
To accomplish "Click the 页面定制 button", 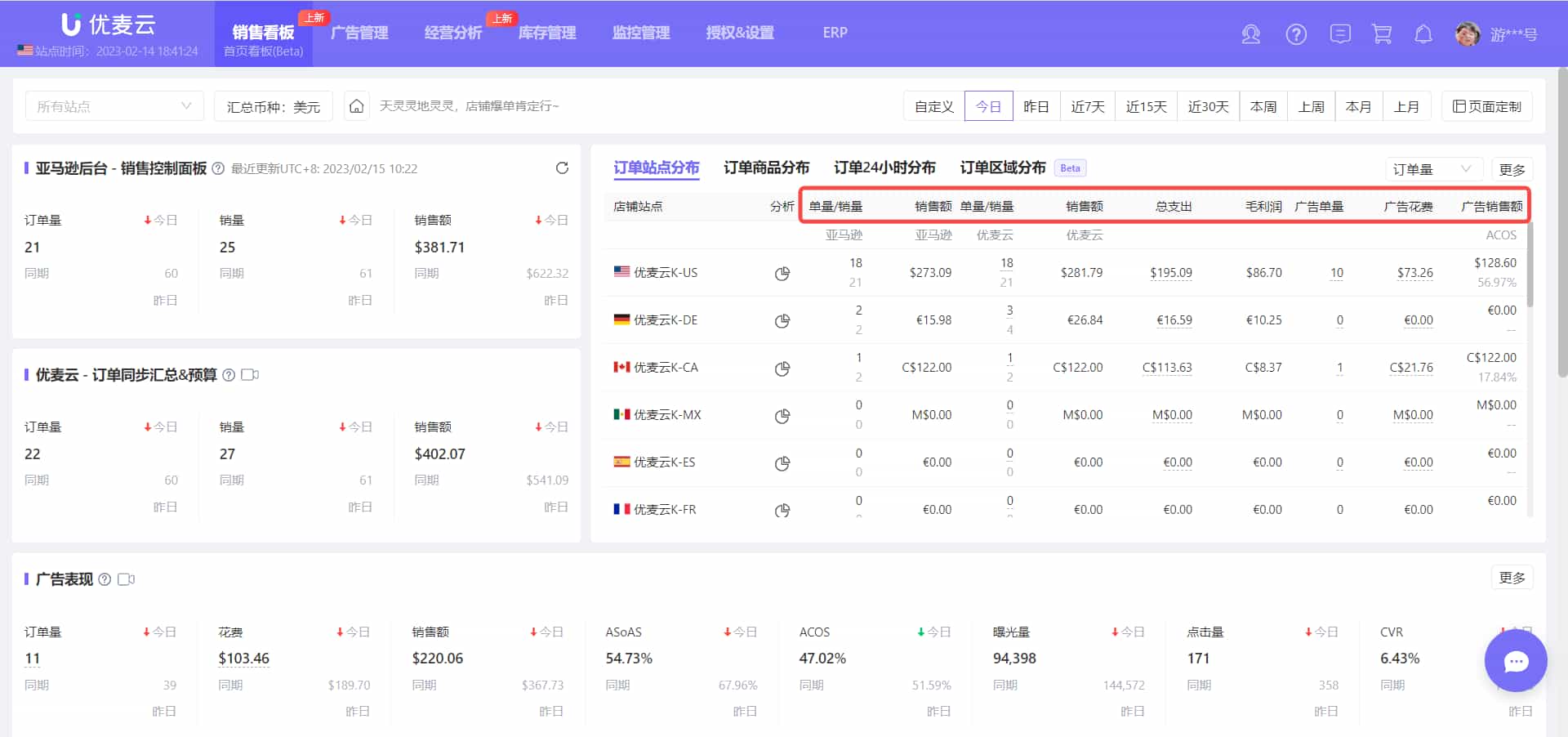I will (1487, 106).
